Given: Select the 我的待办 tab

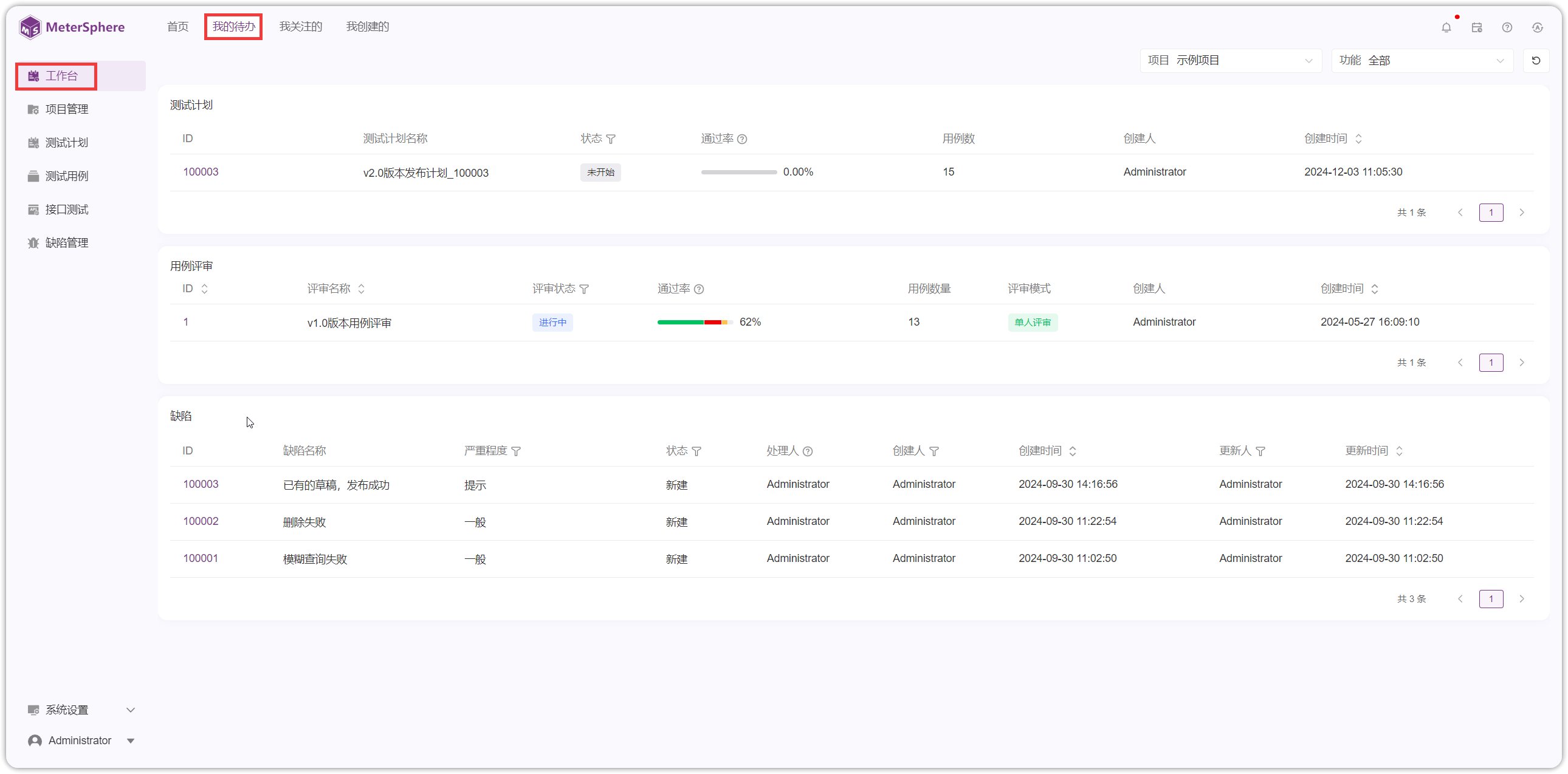Looking at the screenshot, I should (x=234, y=27).
